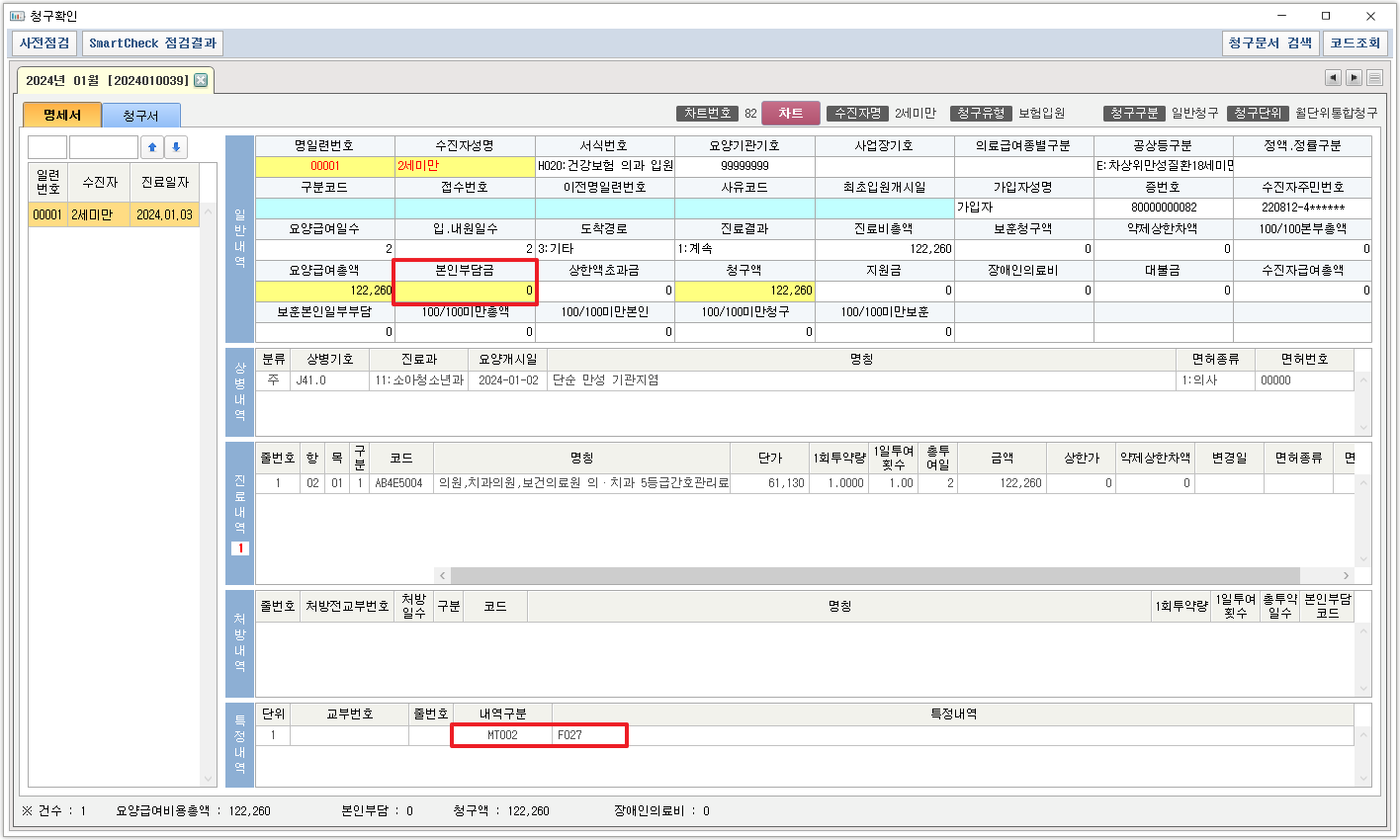Click the wider search field above patient list

[104, 147]
